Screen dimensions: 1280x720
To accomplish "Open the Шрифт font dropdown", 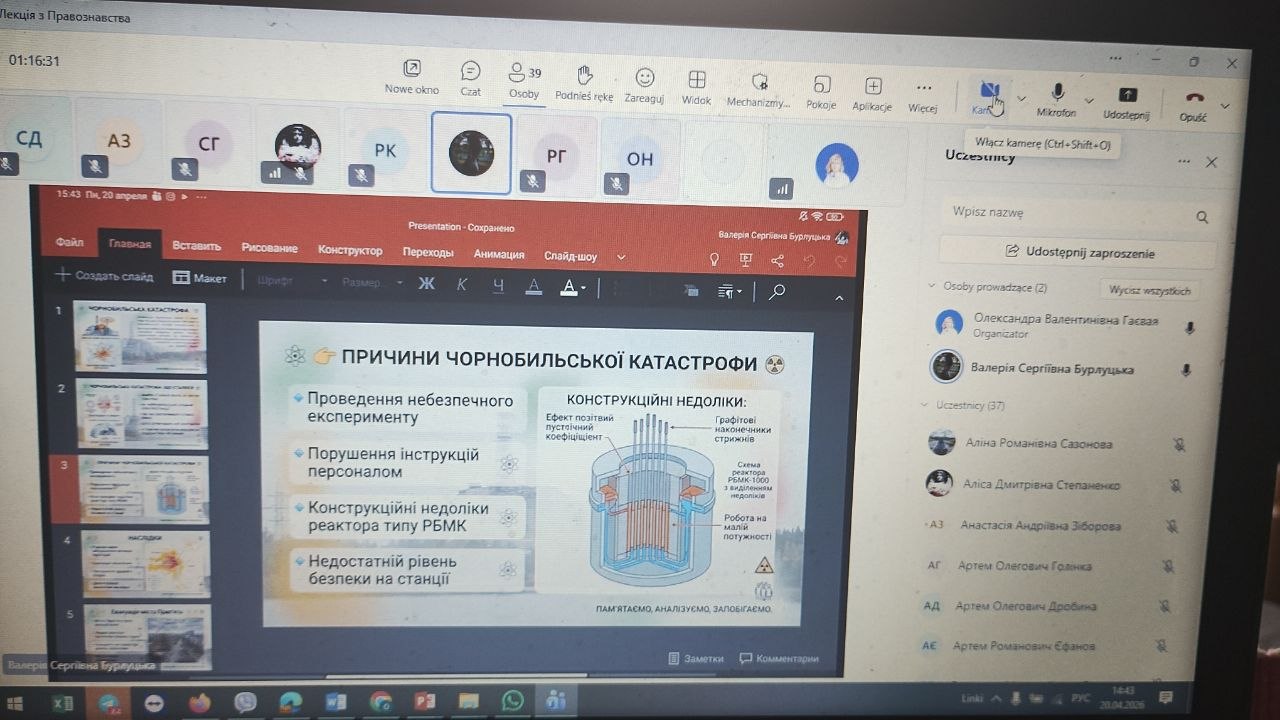I will click(x=291, y=281).
